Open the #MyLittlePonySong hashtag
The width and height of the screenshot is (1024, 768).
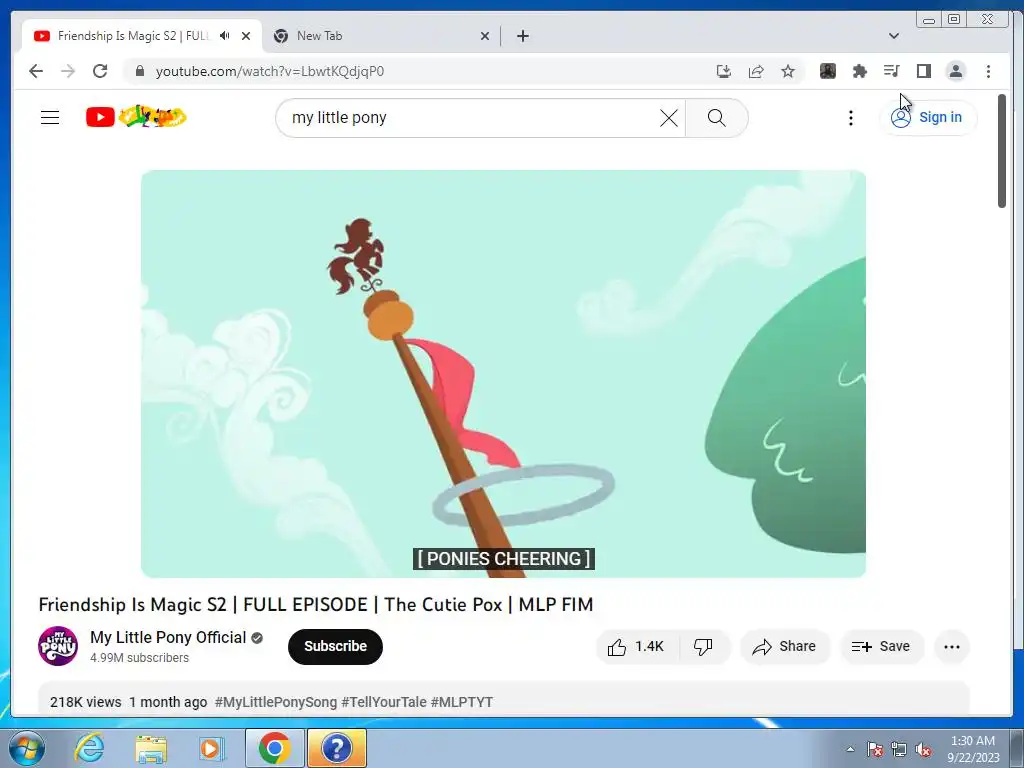[276, 702]
